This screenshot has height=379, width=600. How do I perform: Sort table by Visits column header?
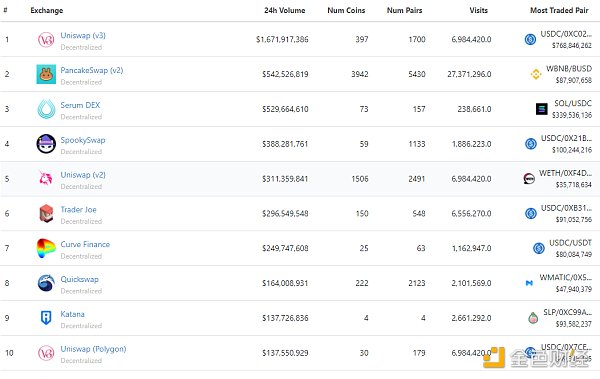tap(479, 11)
